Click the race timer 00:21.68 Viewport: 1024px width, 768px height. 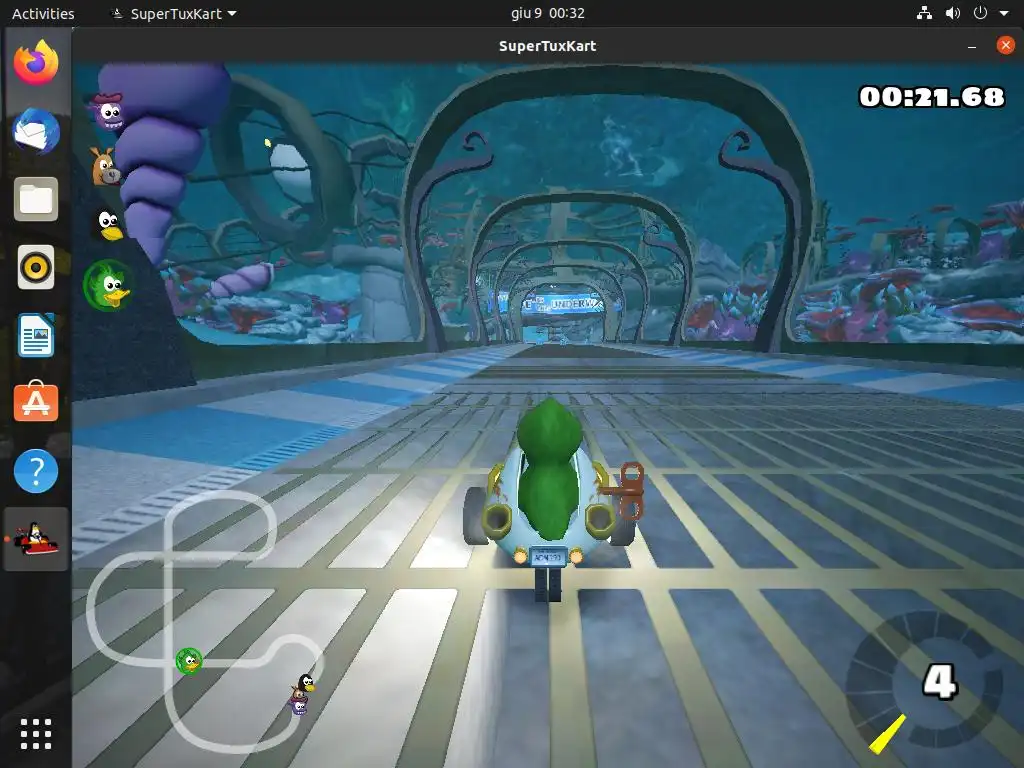point(931,97)
